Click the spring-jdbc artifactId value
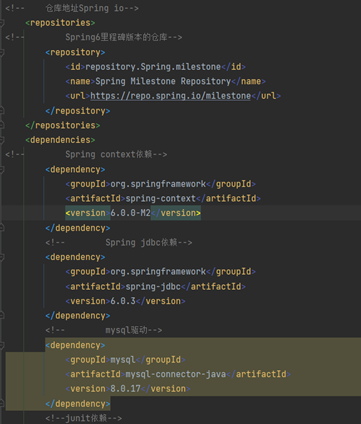Viewport: 361px width, 424px height. click(x=153, y=286)
